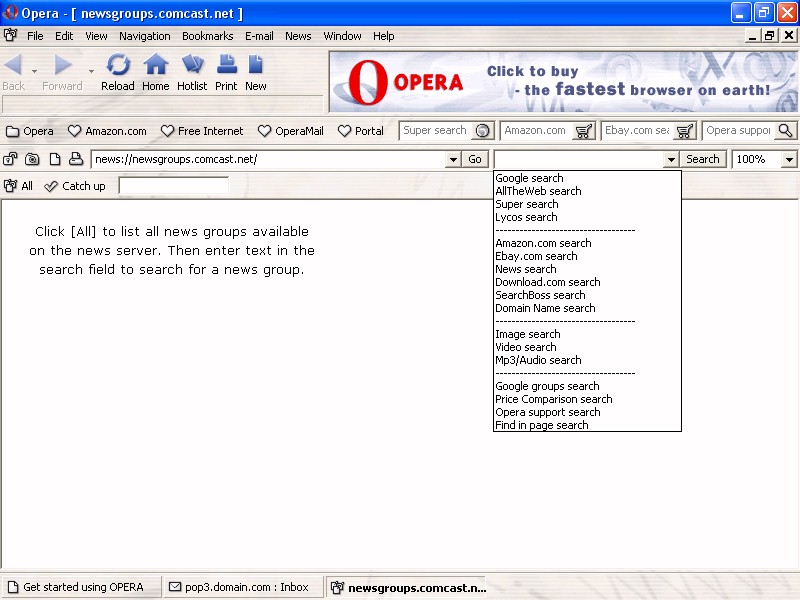The height and width of the screenshot is (600, 800).
Task: Click the Super search go icon
Action: click(x=483, y=131)
